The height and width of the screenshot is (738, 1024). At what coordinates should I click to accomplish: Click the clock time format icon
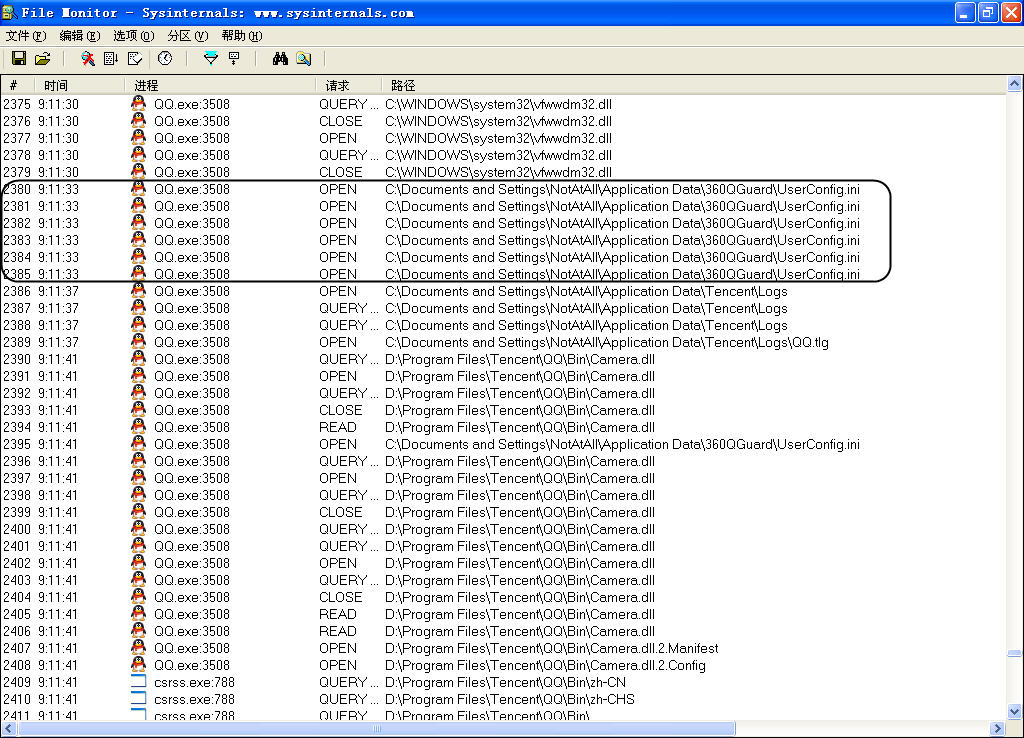click(165, 59)
